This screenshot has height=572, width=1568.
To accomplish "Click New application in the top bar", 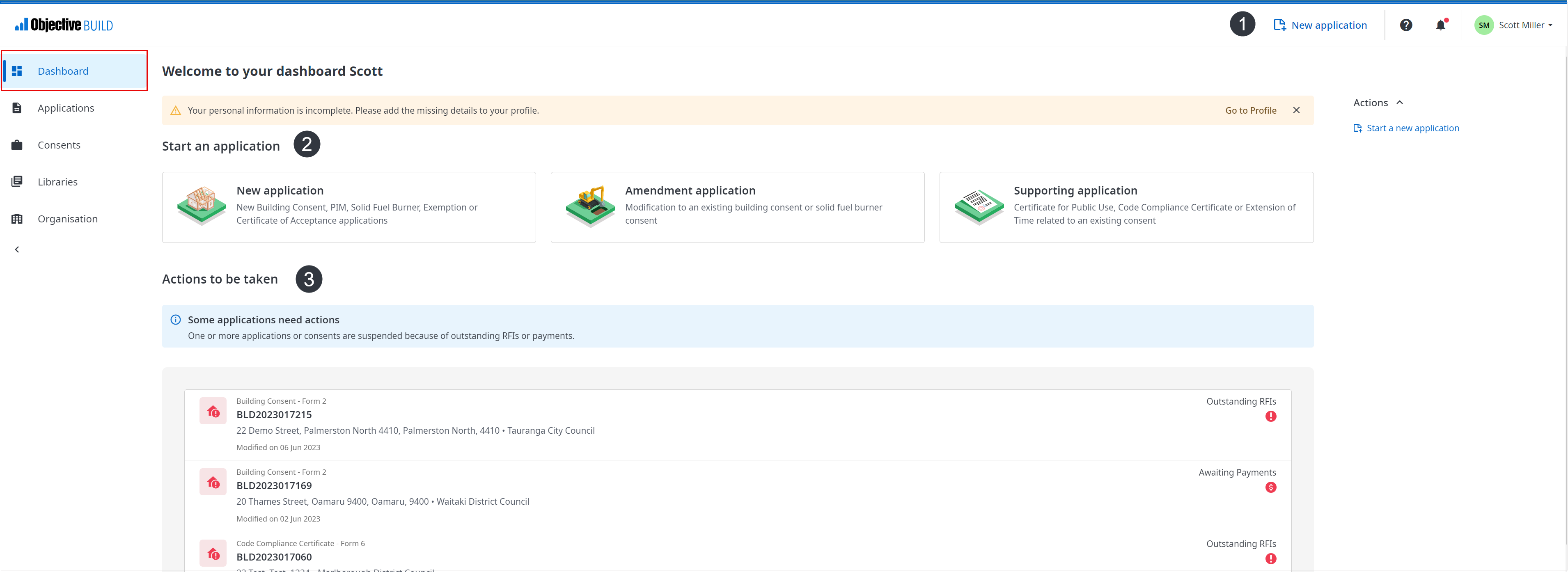I will (1320, 25).
